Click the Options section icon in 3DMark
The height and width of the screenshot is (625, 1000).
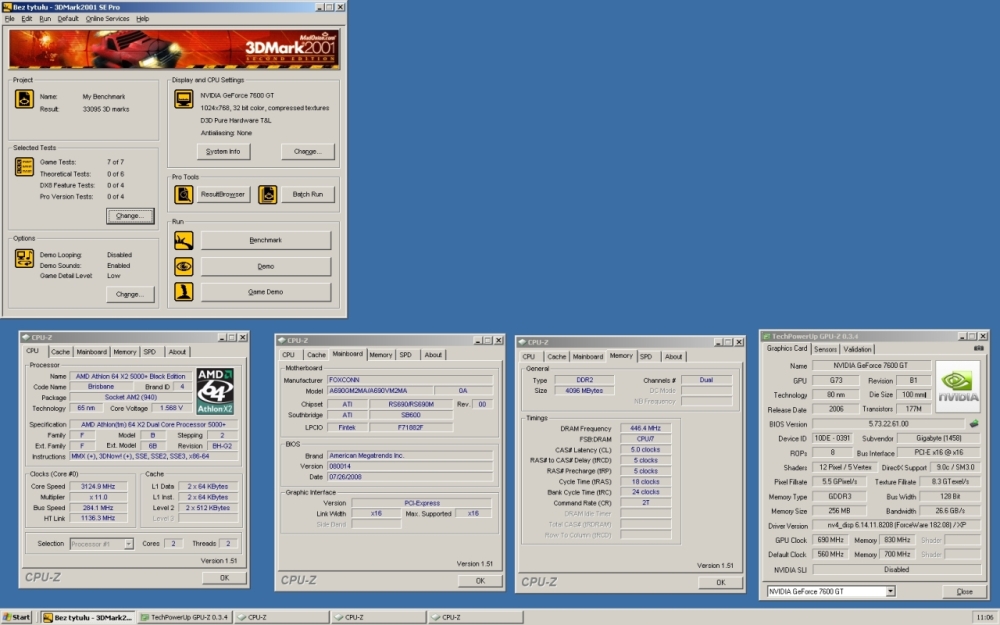[24, 258]
